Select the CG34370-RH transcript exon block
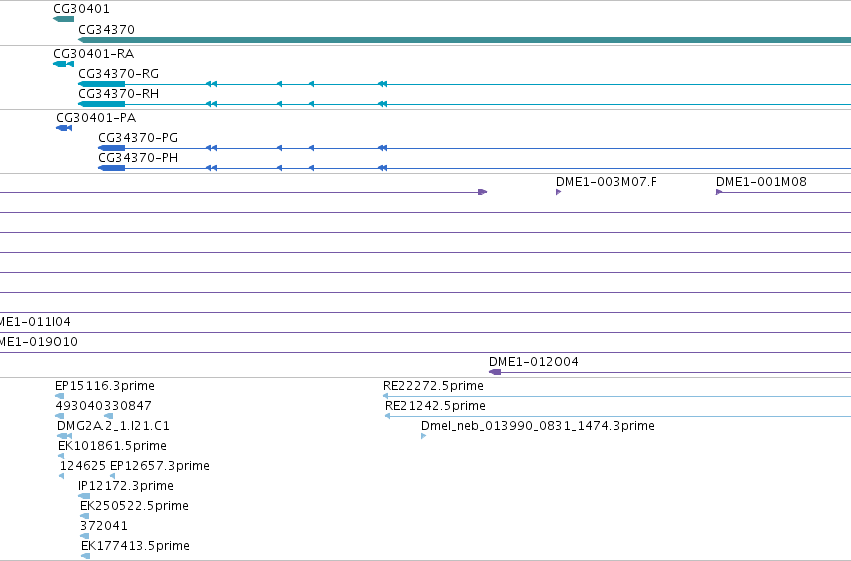 101,104
